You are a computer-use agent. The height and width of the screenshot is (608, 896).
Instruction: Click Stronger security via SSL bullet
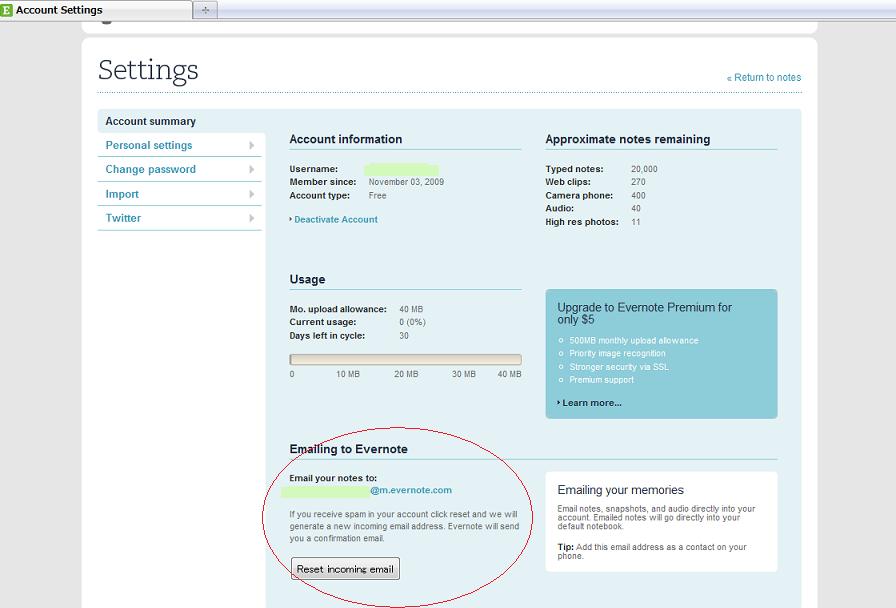tap(619, 367)
